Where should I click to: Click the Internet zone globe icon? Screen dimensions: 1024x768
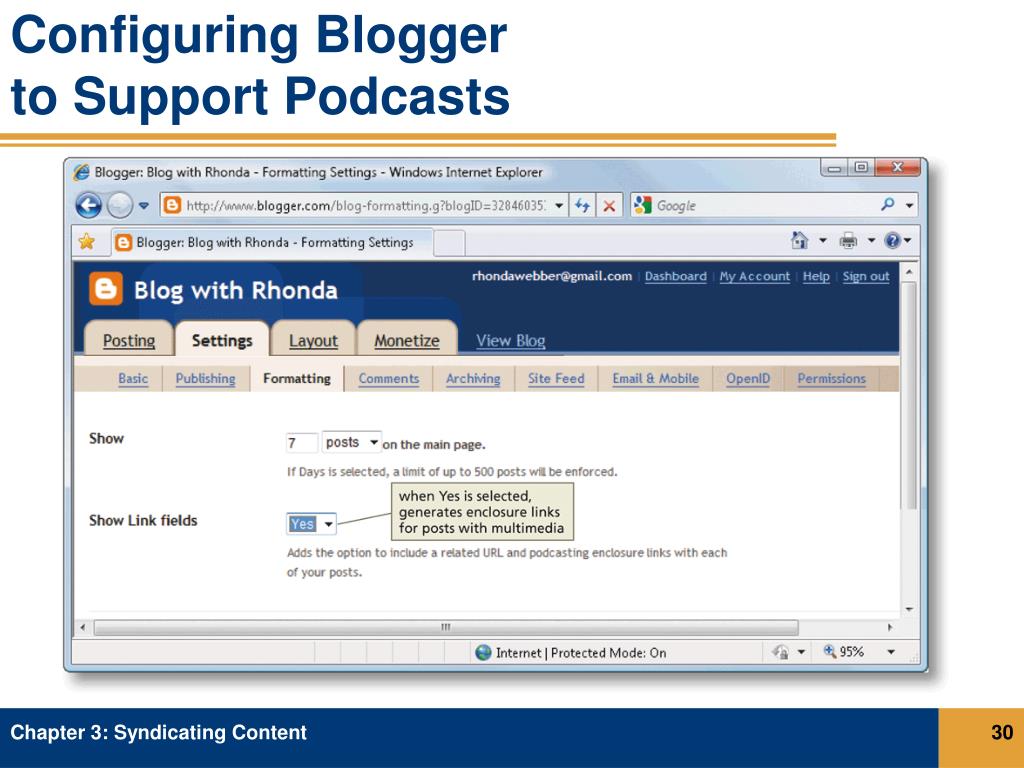[x=483, y=652]
